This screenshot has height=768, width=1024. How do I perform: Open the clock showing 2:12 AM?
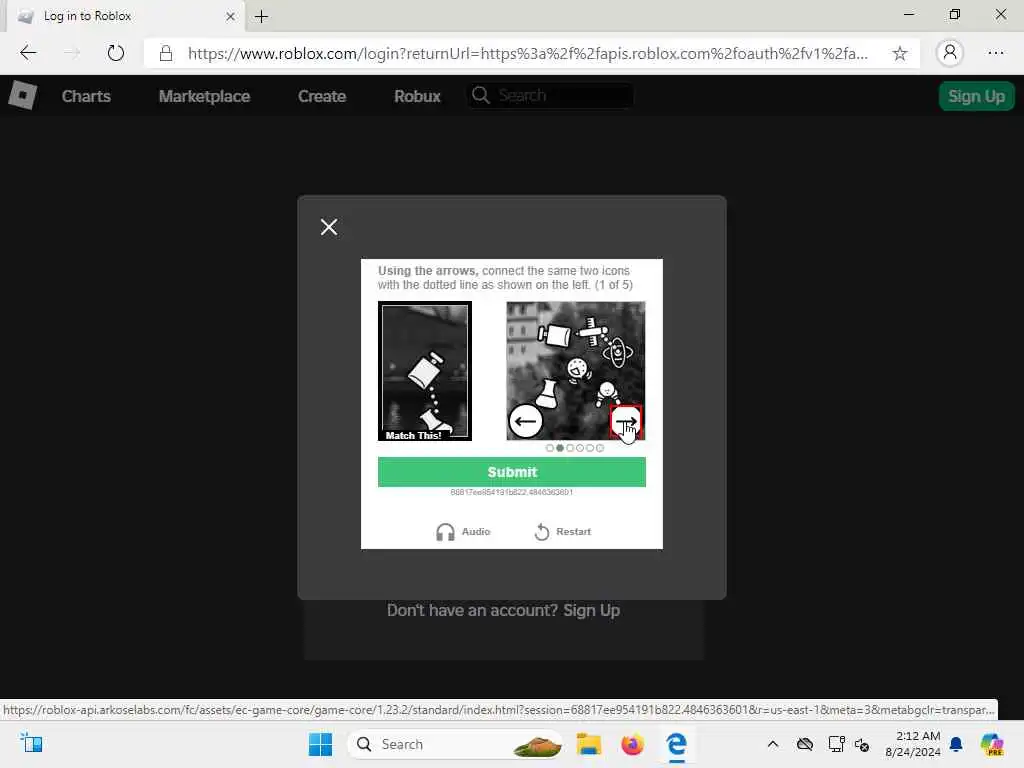click(913, 744)
